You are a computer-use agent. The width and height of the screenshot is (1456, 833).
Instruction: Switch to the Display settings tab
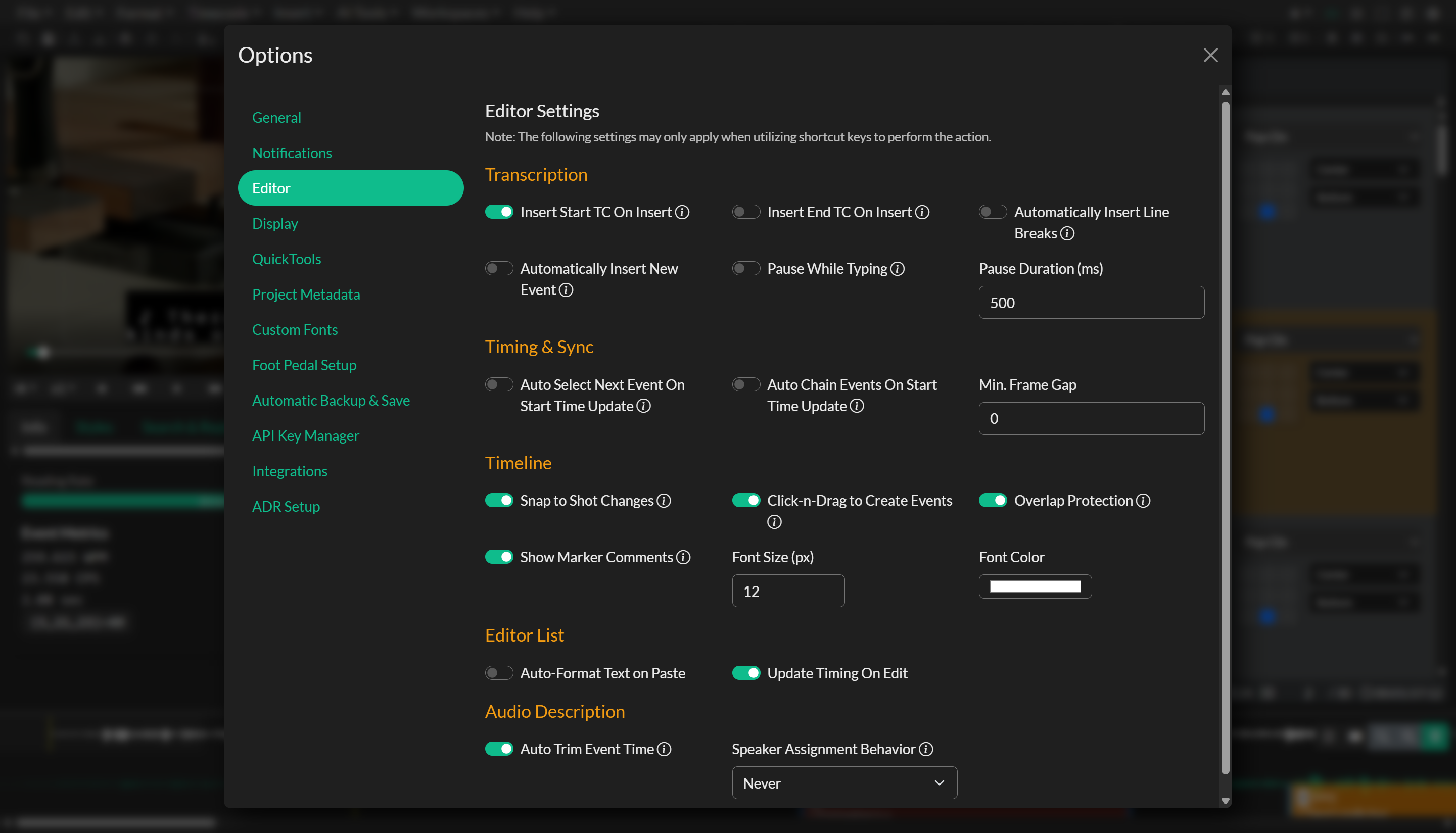pos(275,224)
